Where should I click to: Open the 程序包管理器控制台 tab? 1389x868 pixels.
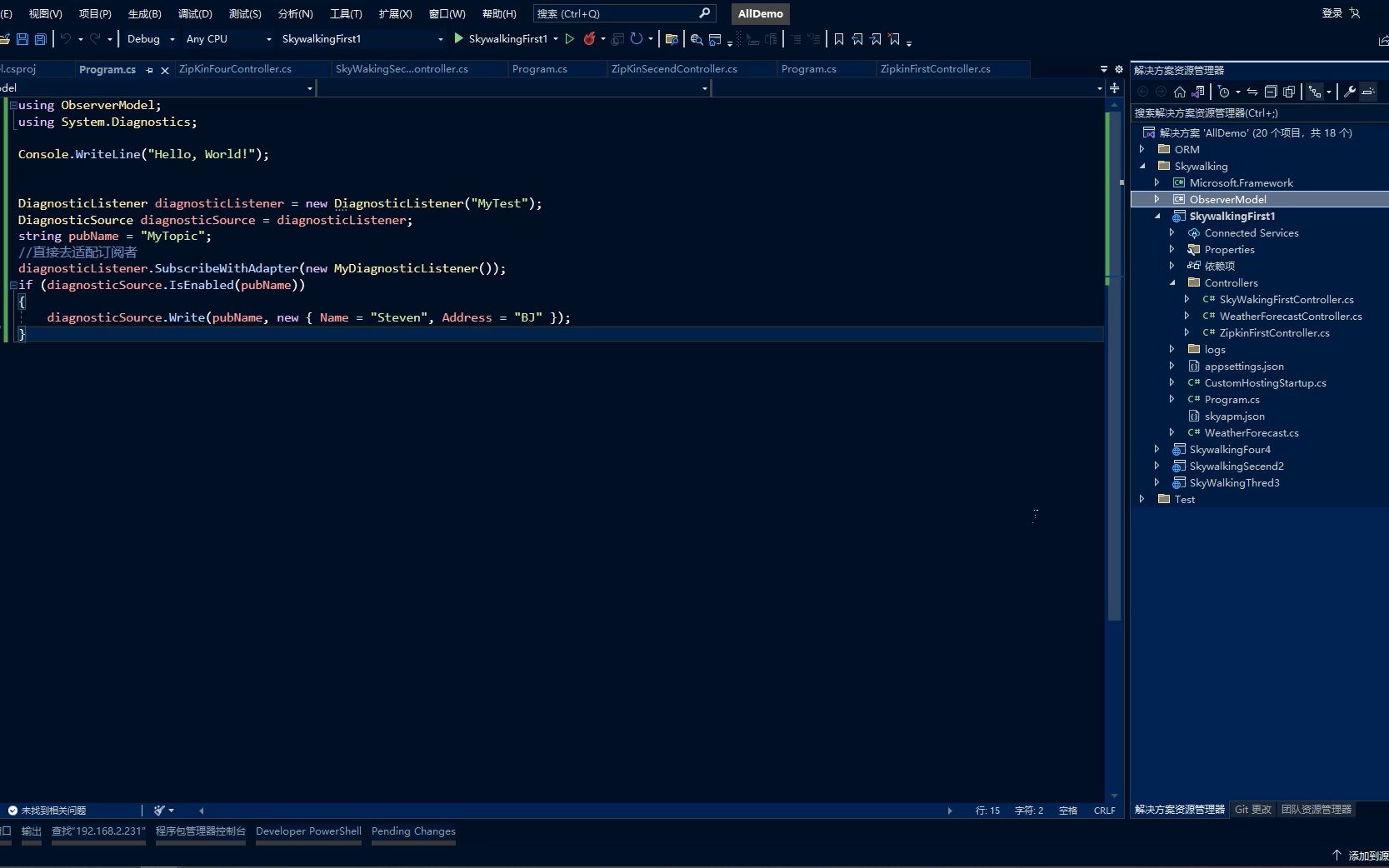(x=201, y=831)
